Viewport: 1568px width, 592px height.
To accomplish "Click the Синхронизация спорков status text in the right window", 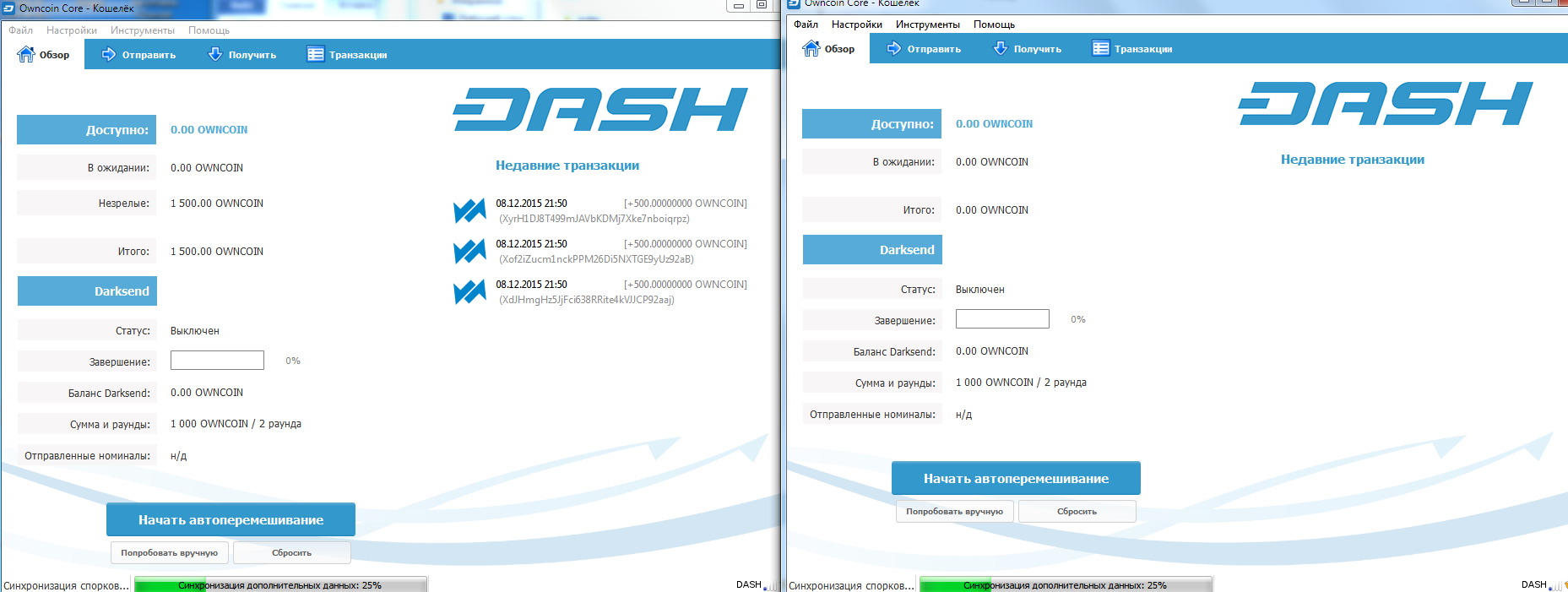I will pyautogui.click(x=852, y=585).
